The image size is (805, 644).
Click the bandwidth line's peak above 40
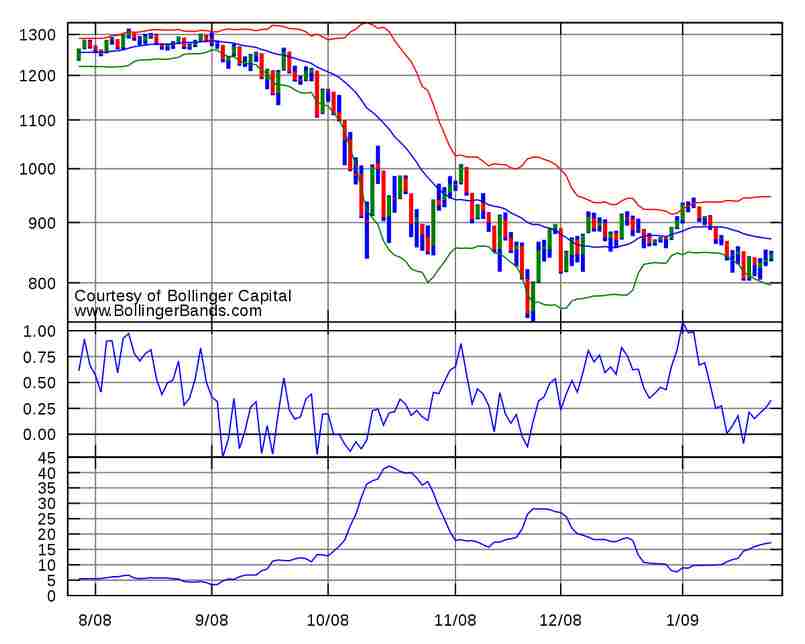389,467
